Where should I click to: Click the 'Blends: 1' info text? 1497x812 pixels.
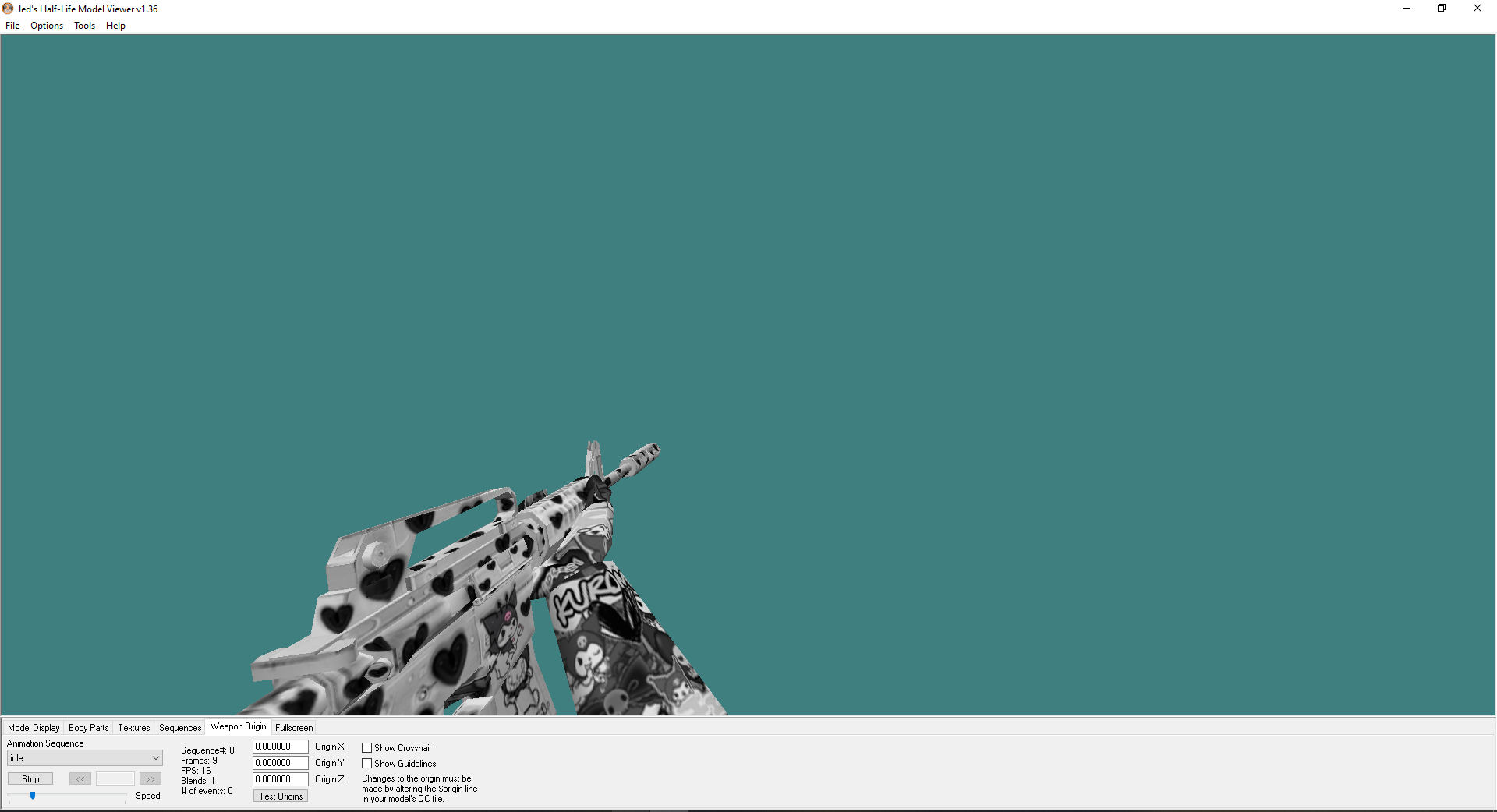(x=198, y=781)
